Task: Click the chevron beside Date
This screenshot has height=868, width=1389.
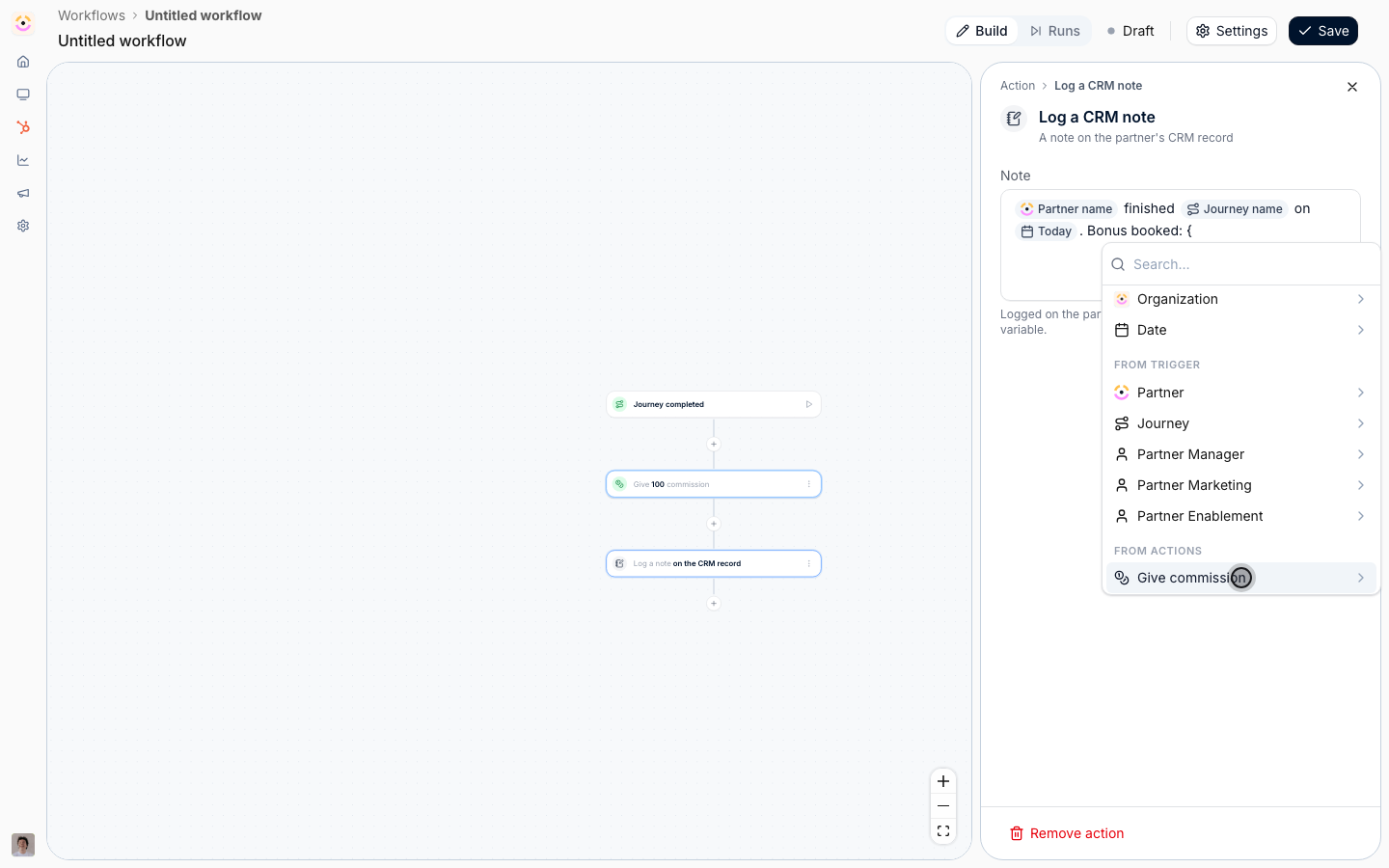Action: click(x=1361, y=330)
